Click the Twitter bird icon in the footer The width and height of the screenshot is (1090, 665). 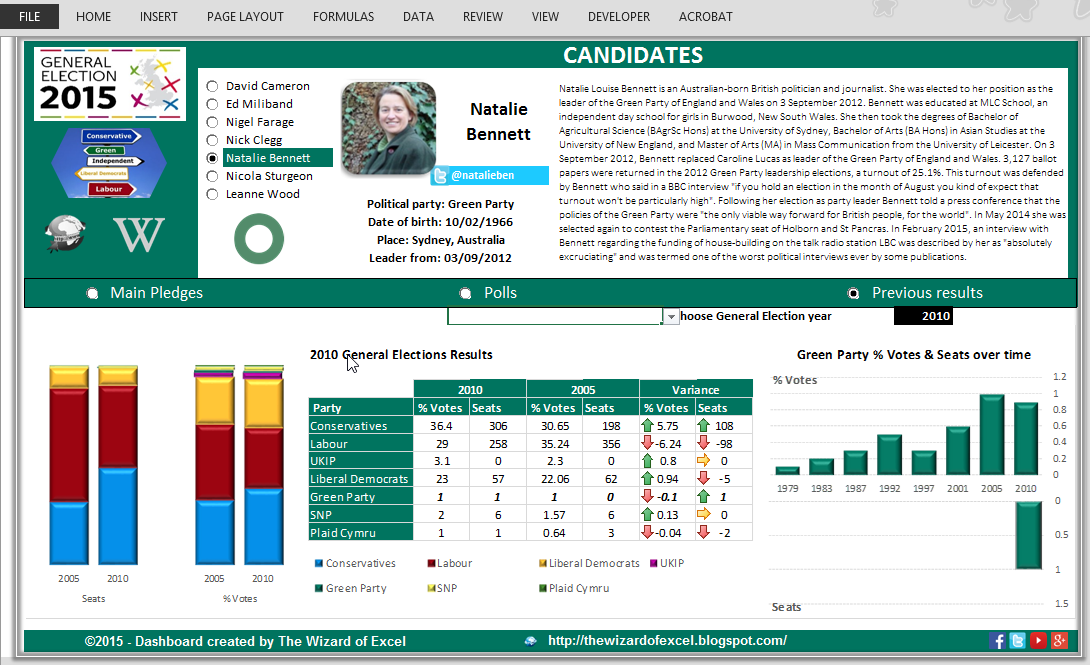pos(1017,641)
